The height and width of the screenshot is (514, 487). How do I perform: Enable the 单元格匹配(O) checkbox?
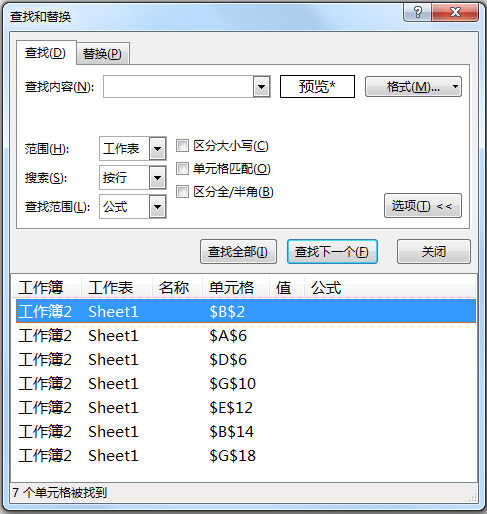[x=182, y=169]
